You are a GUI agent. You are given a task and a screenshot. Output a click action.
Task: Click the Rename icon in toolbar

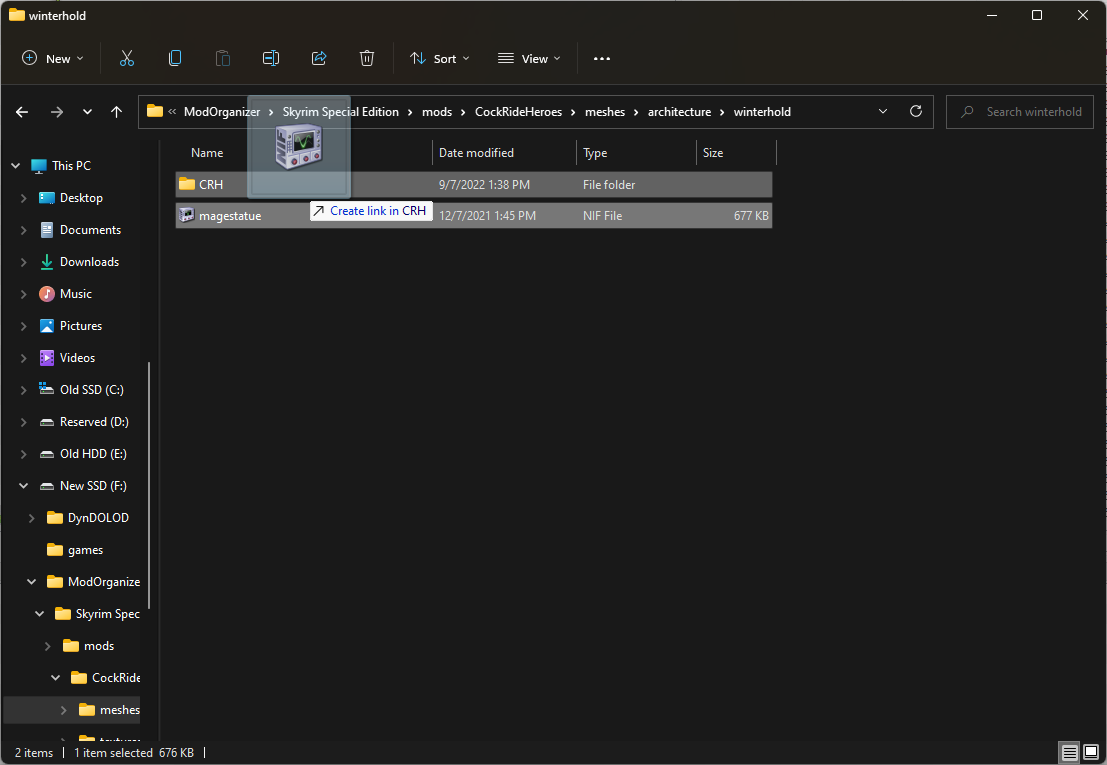click(270, 59)
